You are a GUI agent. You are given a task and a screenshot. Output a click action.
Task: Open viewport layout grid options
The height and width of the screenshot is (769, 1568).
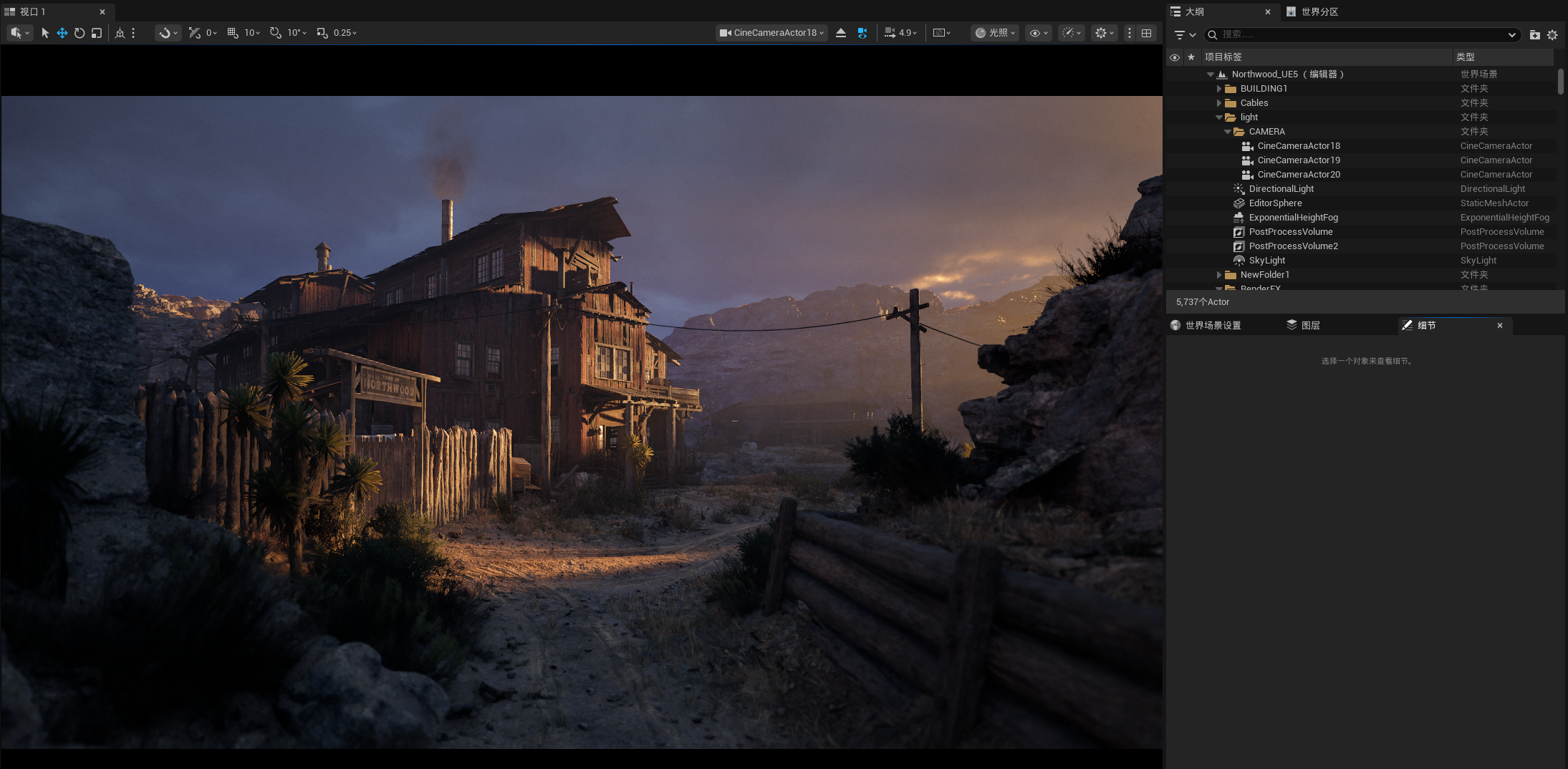pos(1147,33)
